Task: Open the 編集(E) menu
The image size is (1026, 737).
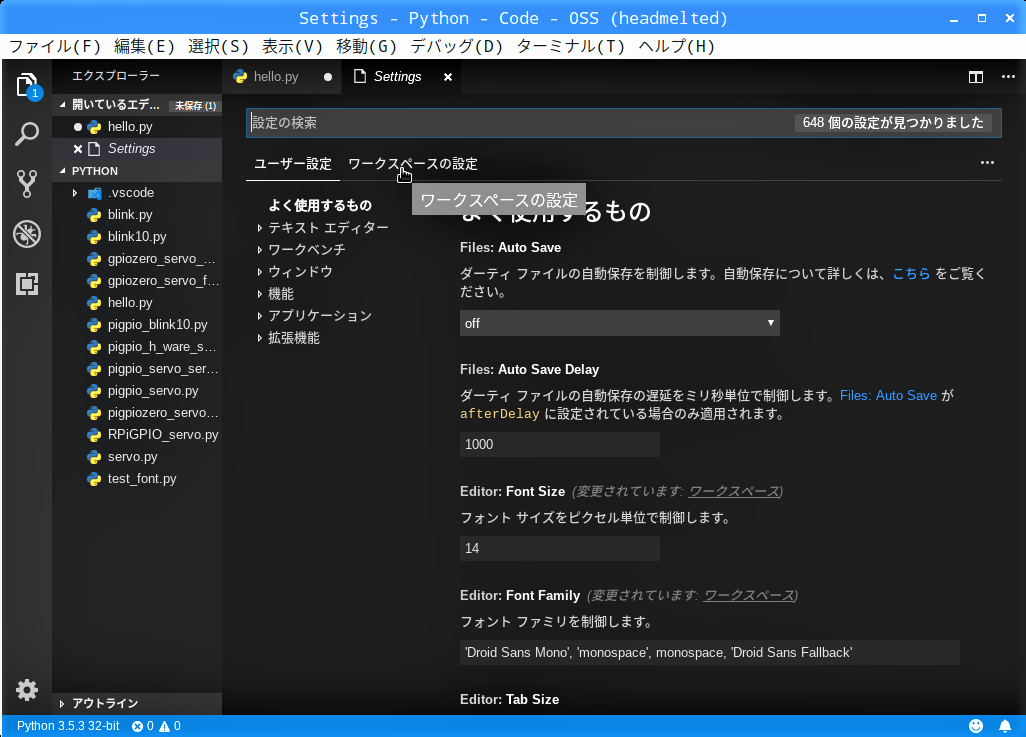Action: [x=144, y=46]
